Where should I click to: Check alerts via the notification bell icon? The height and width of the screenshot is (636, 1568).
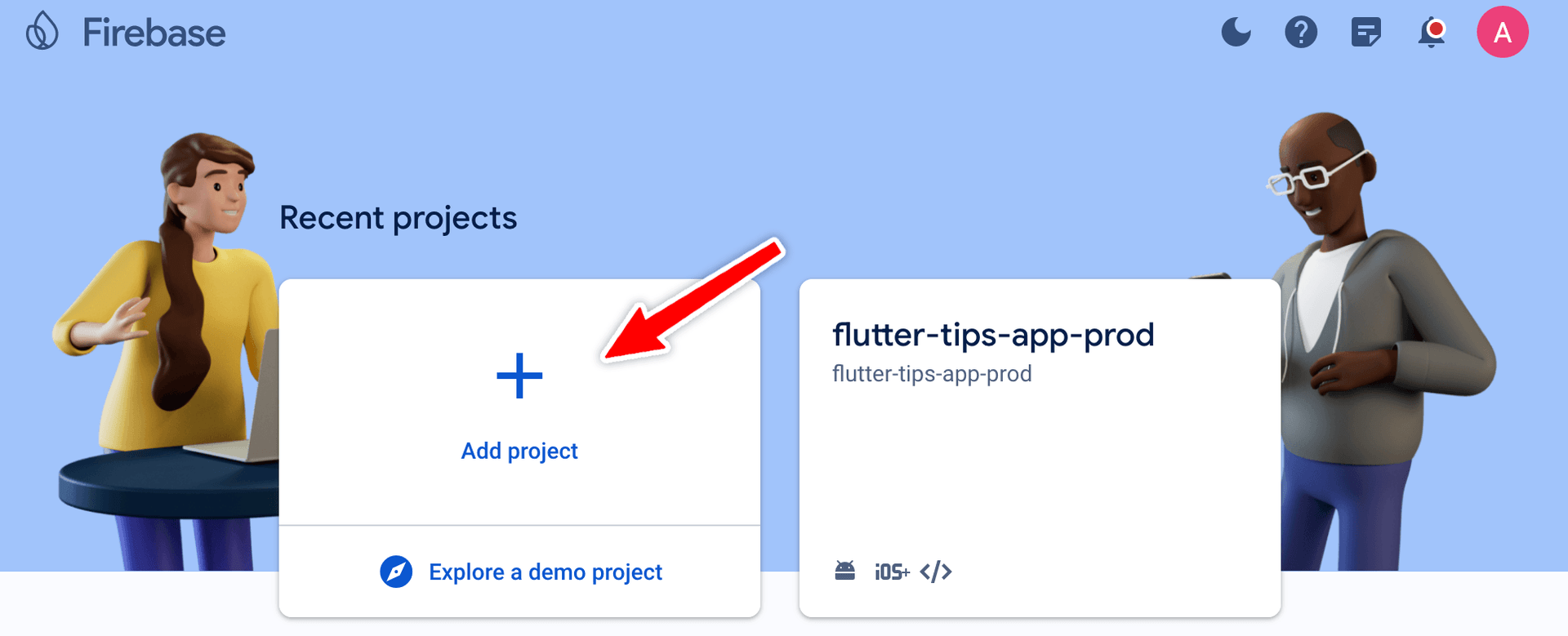pos(1432,34)
